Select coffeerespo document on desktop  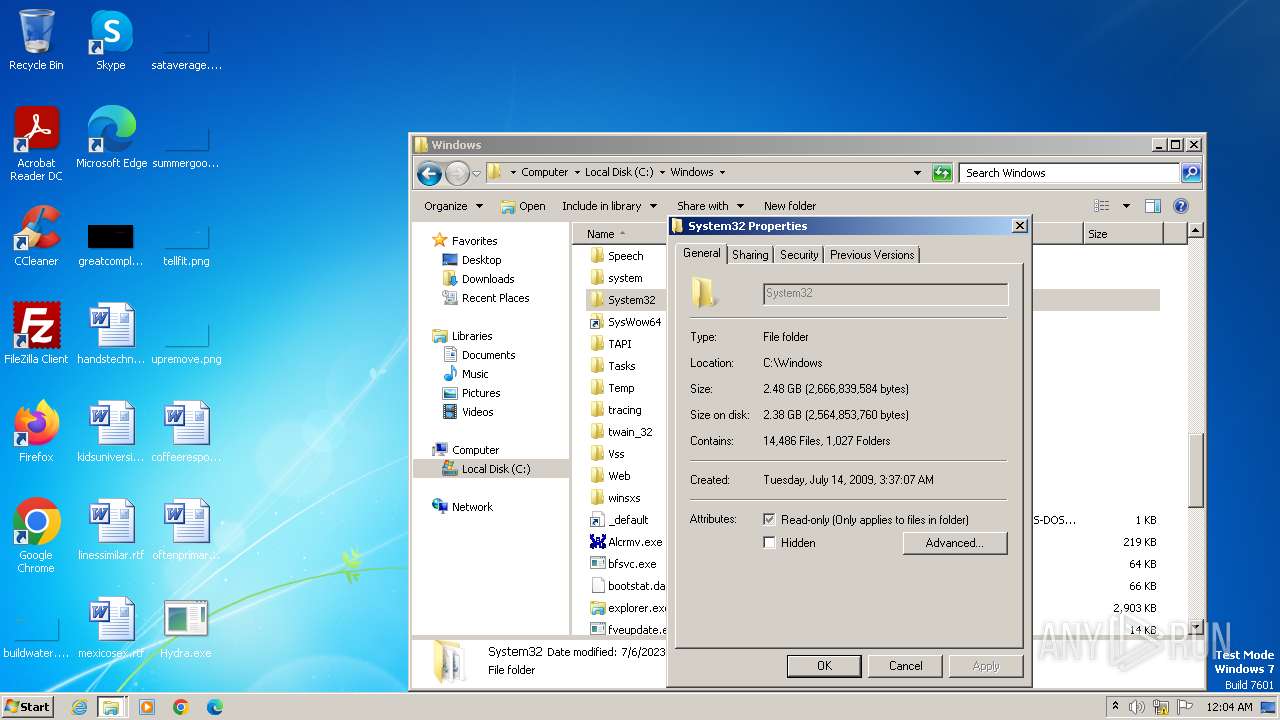tap(186, 432)
